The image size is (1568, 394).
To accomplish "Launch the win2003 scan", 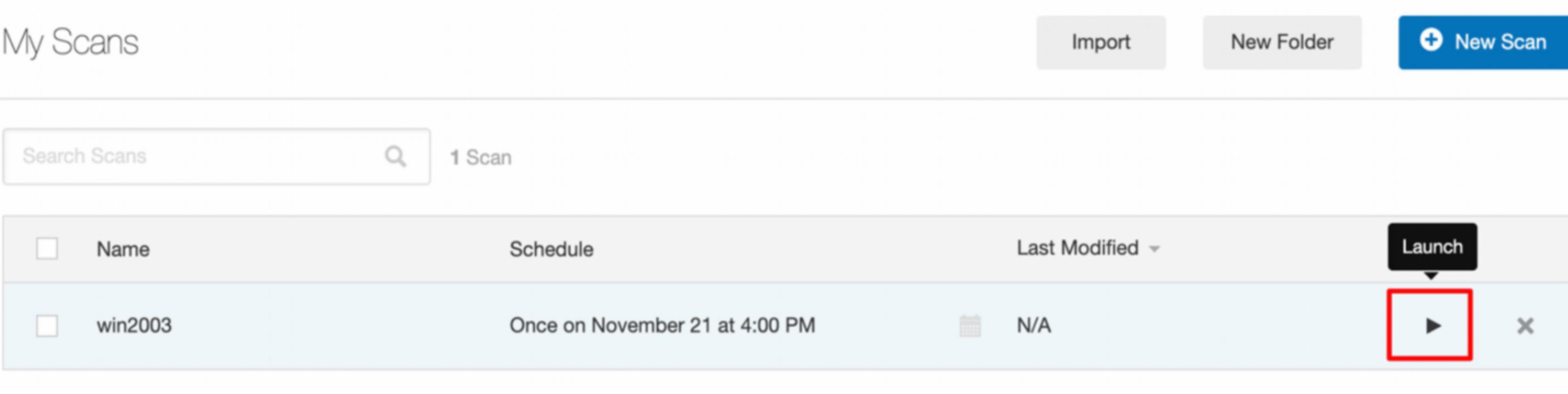I will (x=1430, y=326).
